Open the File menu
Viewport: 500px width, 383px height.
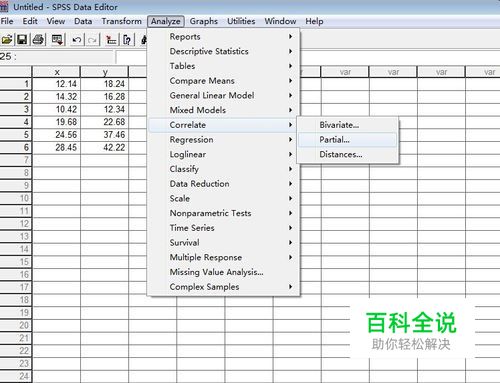click(7, 21)
